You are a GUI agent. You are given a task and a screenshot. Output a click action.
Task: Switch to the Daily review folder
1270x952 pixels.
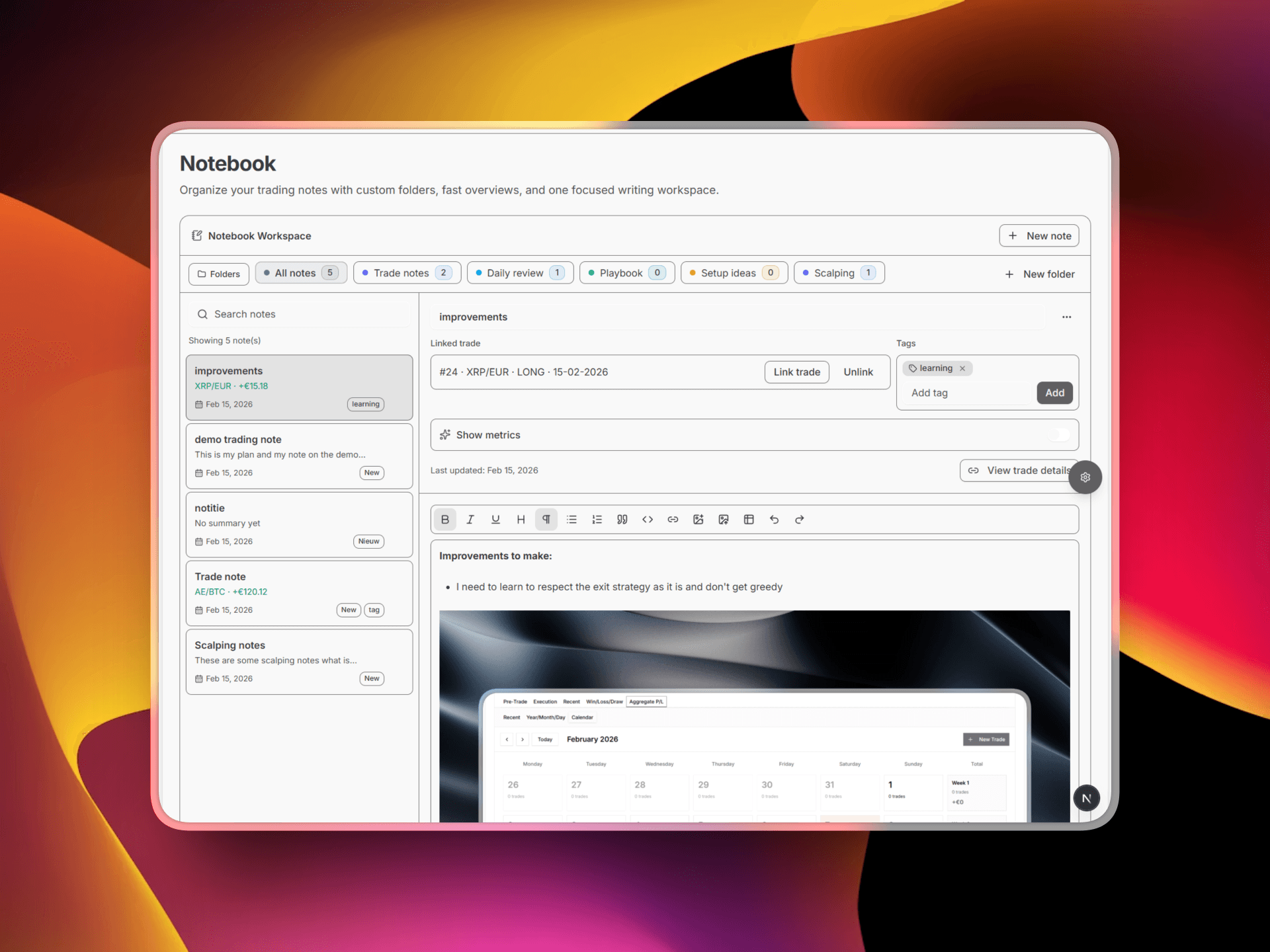(520, 272)
